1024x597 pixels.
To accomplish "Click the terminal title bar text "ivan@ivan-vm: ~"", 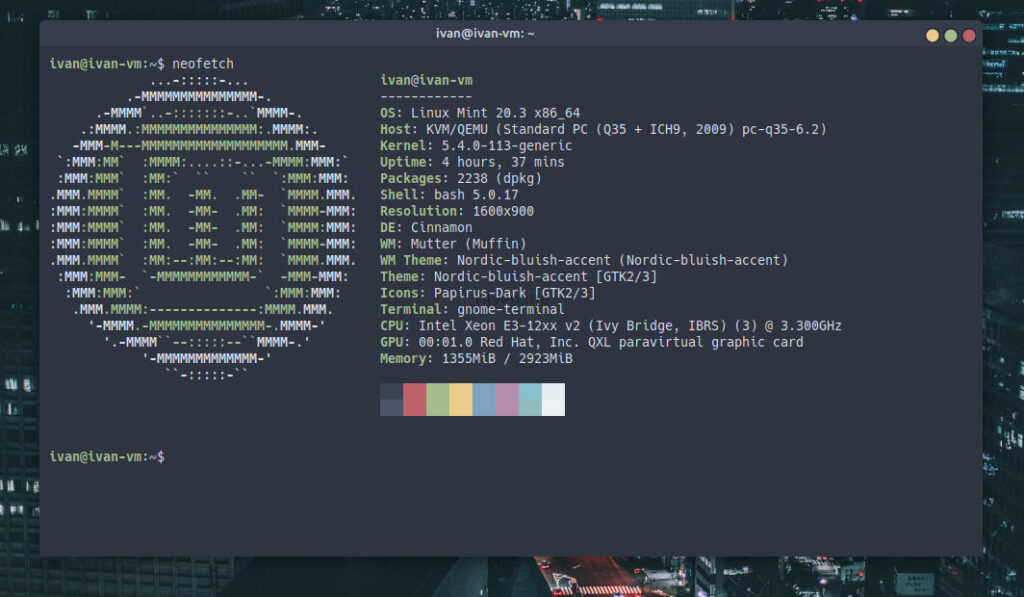I will coord(485,33).
